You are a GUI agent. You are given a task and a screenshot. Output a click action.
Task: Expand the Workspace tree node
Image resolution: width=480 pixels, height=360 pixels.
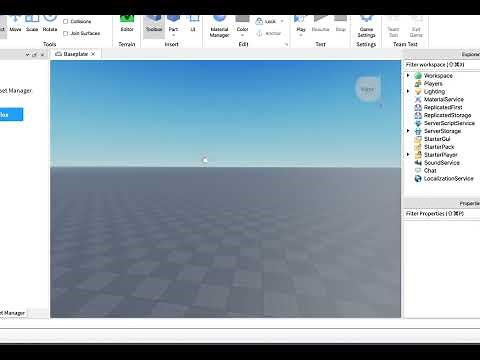pyautogui.click(x=408, y=76)
